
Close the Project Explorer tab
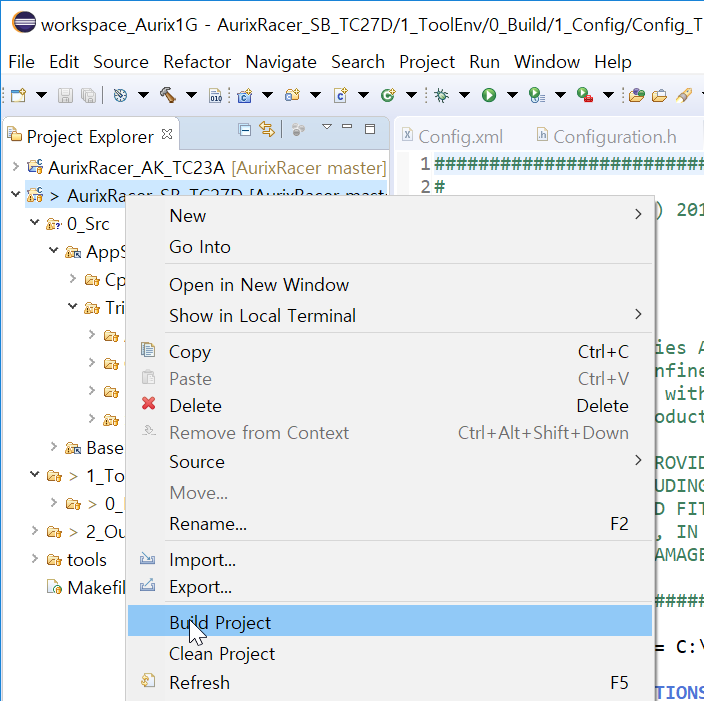coord(167,134)
